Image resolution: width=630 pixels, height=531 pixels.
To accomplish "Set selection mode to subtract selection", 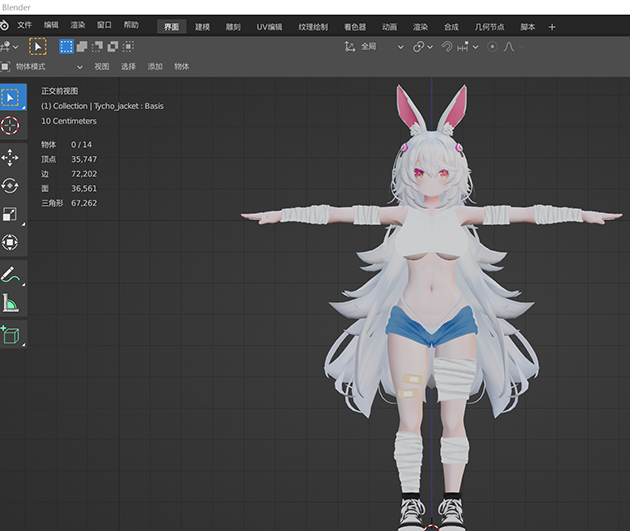I will [97, 47].
